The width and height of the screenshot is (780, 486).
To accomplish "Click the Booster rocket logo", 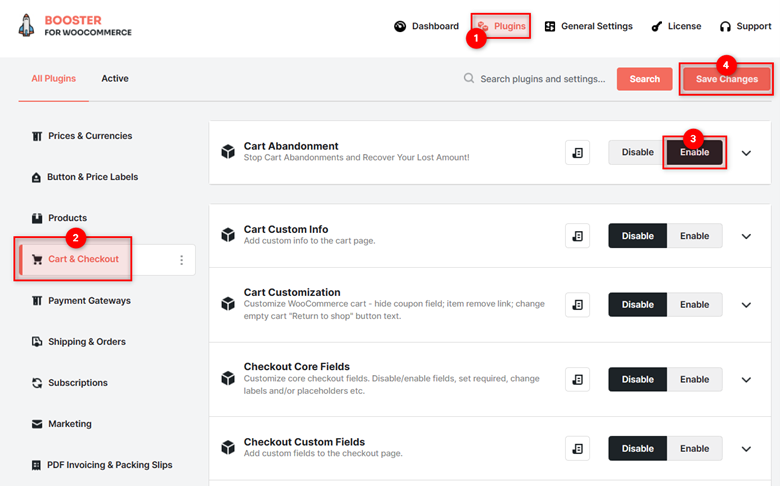I will (x=26, y=25).
